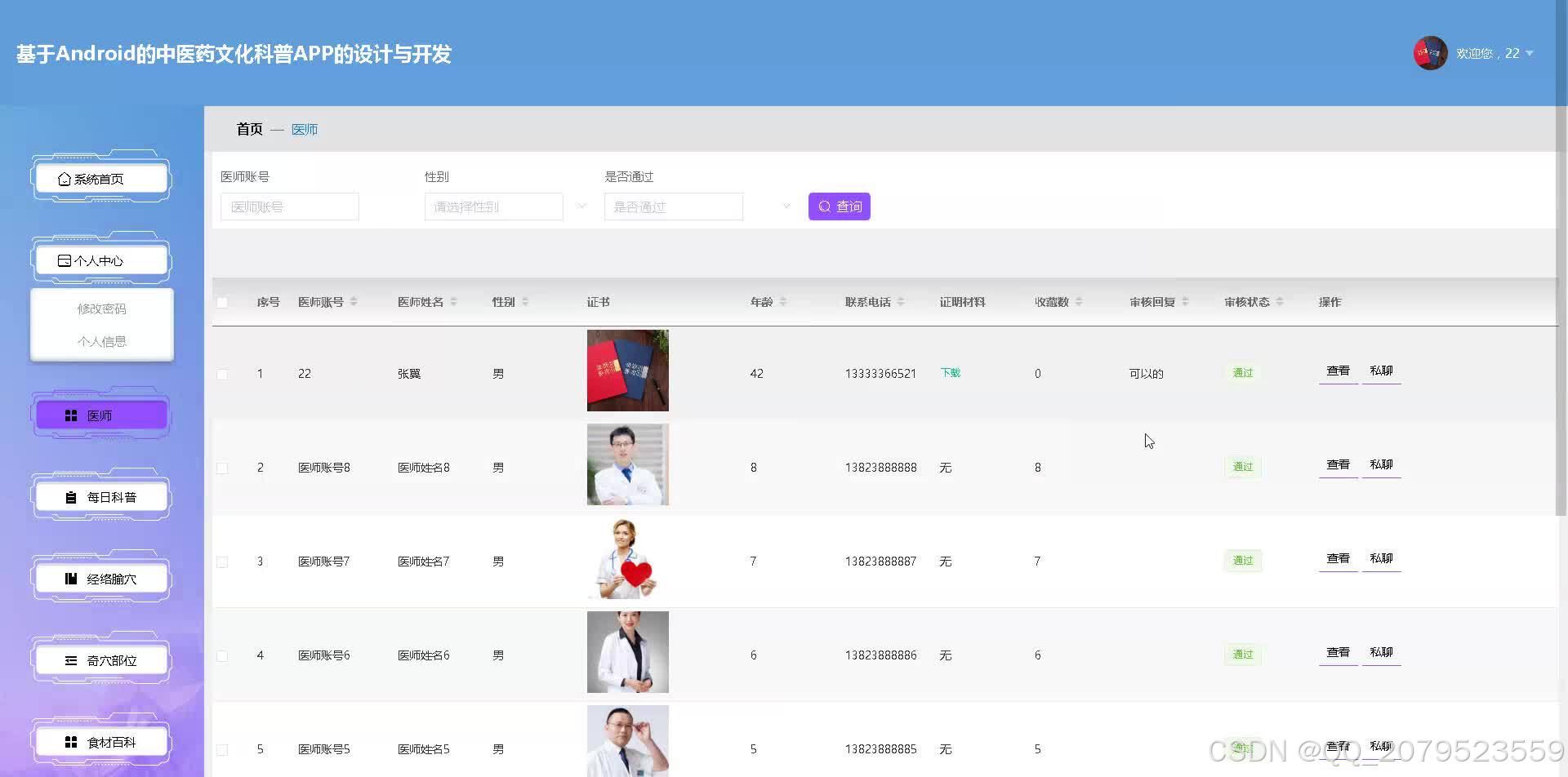Select the 医师 breadcrumb item
This screenshot has width=1568, height=777.
(305, 129)
